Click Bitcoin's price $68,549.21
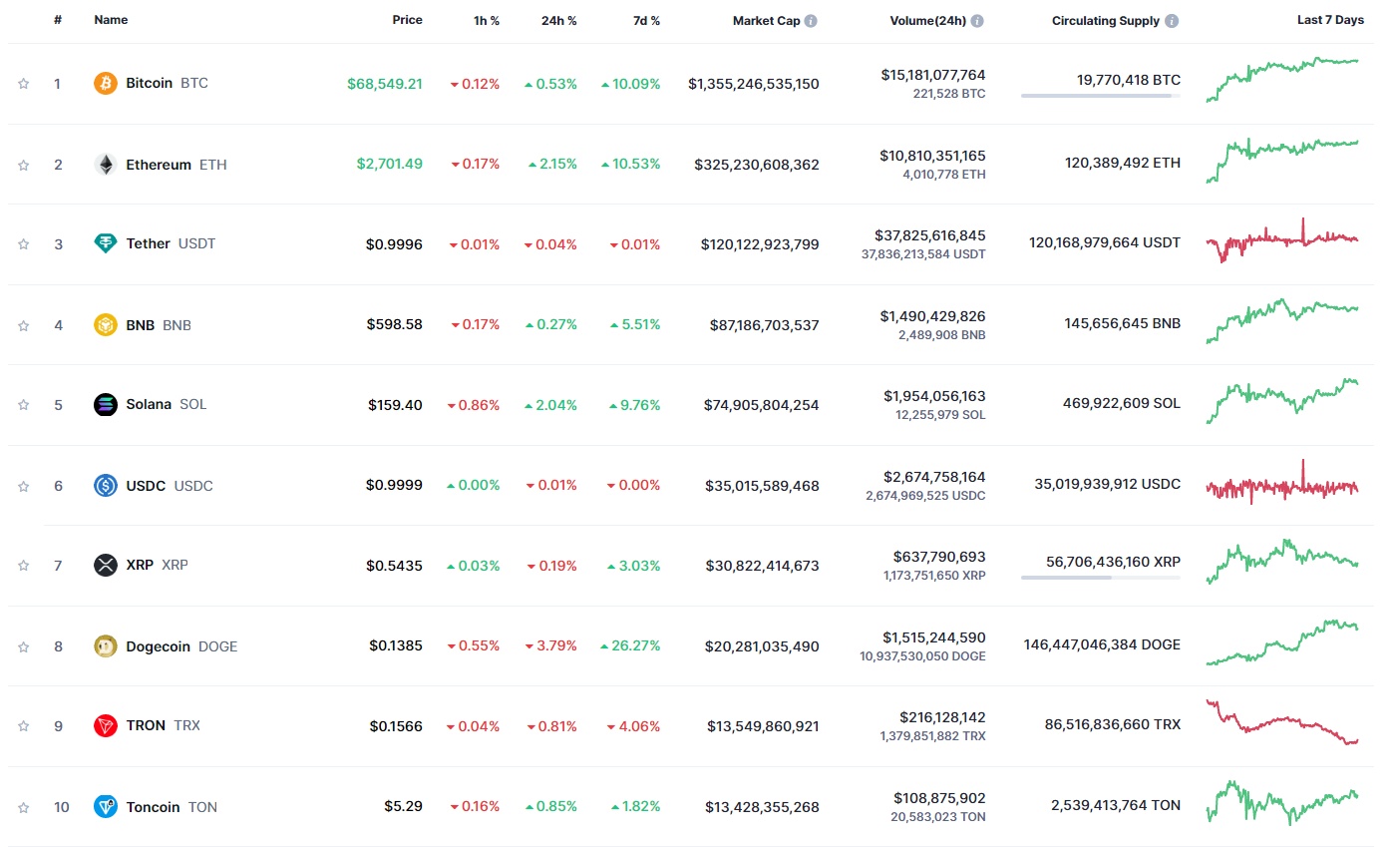 pos(385,84)
